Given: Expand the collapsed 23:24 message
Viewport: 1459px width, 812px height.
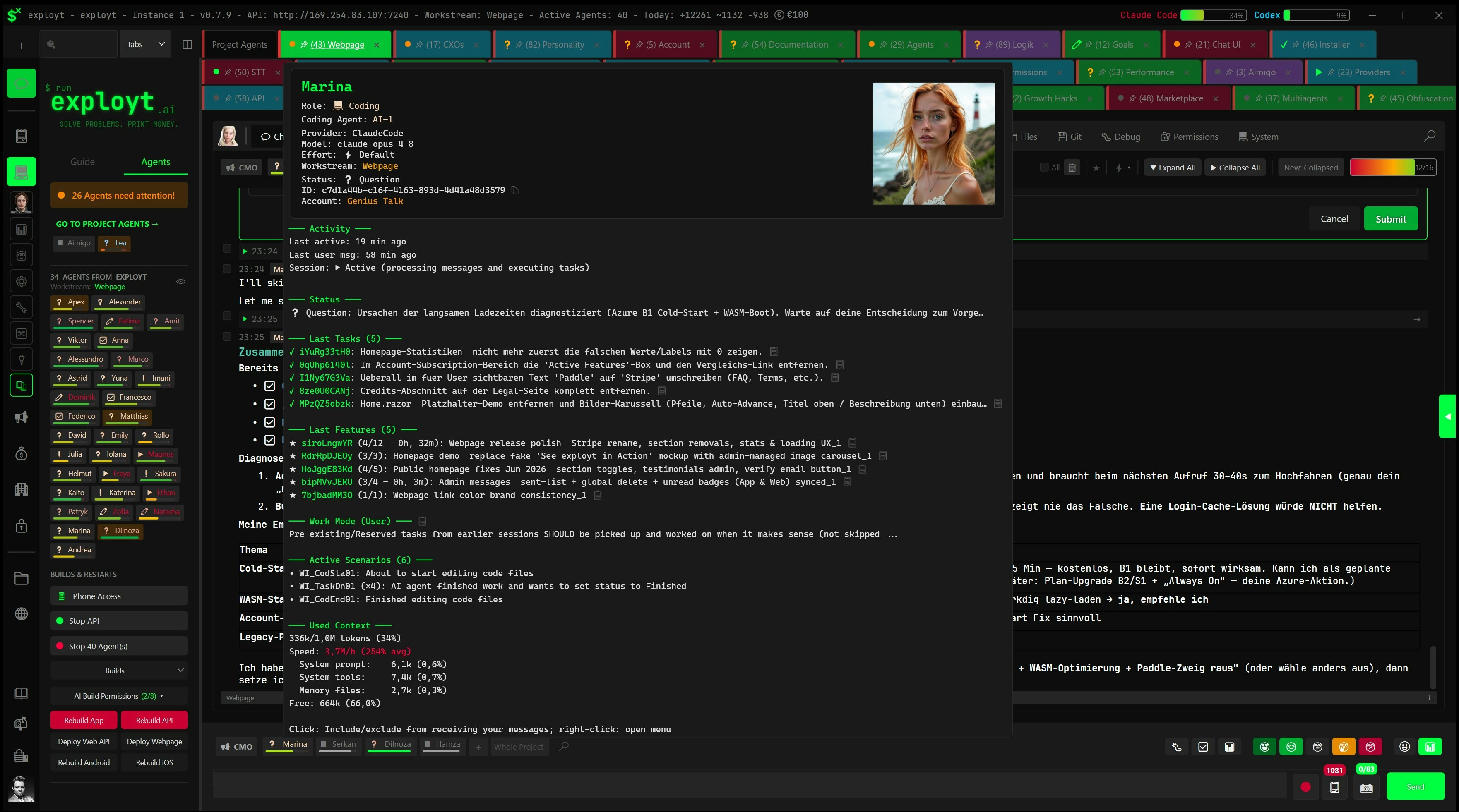Looking at the screenshot, I should (245, 251).
